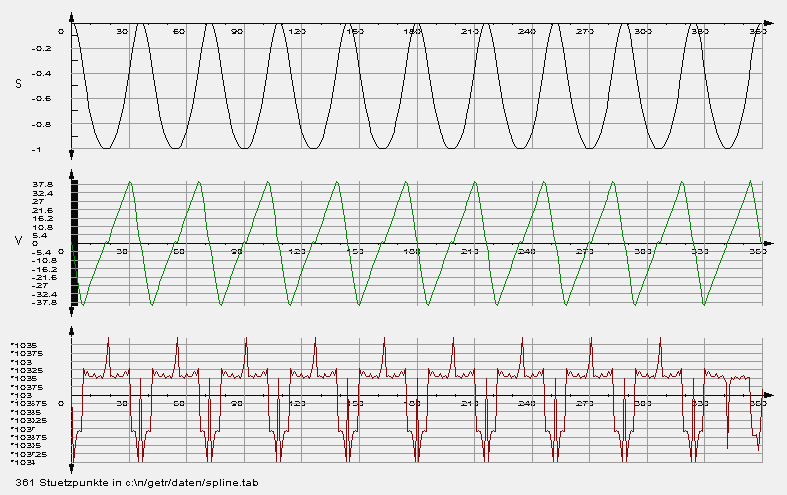
Task: Click the down arrow below the red graph's axis
Action: (72, 466)
